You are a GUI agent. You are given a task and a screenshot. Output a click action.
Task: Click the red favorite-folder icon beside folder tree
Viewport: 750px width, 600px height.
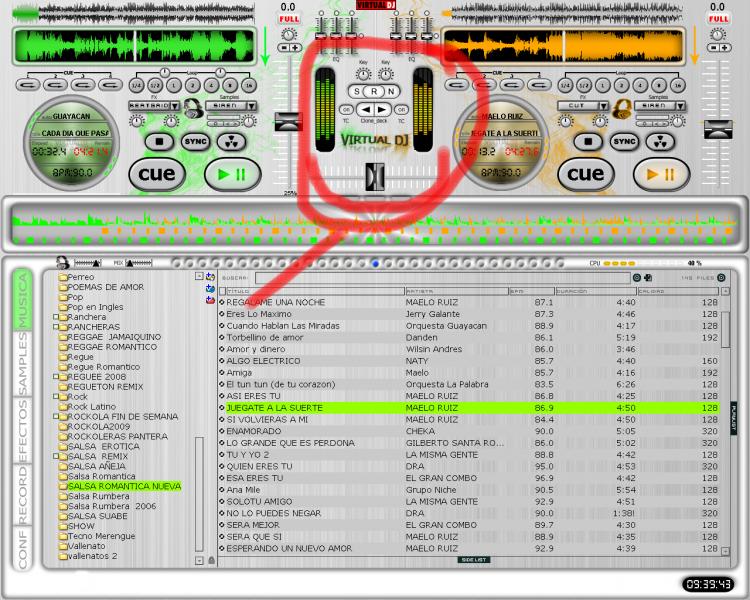point(210,300)
